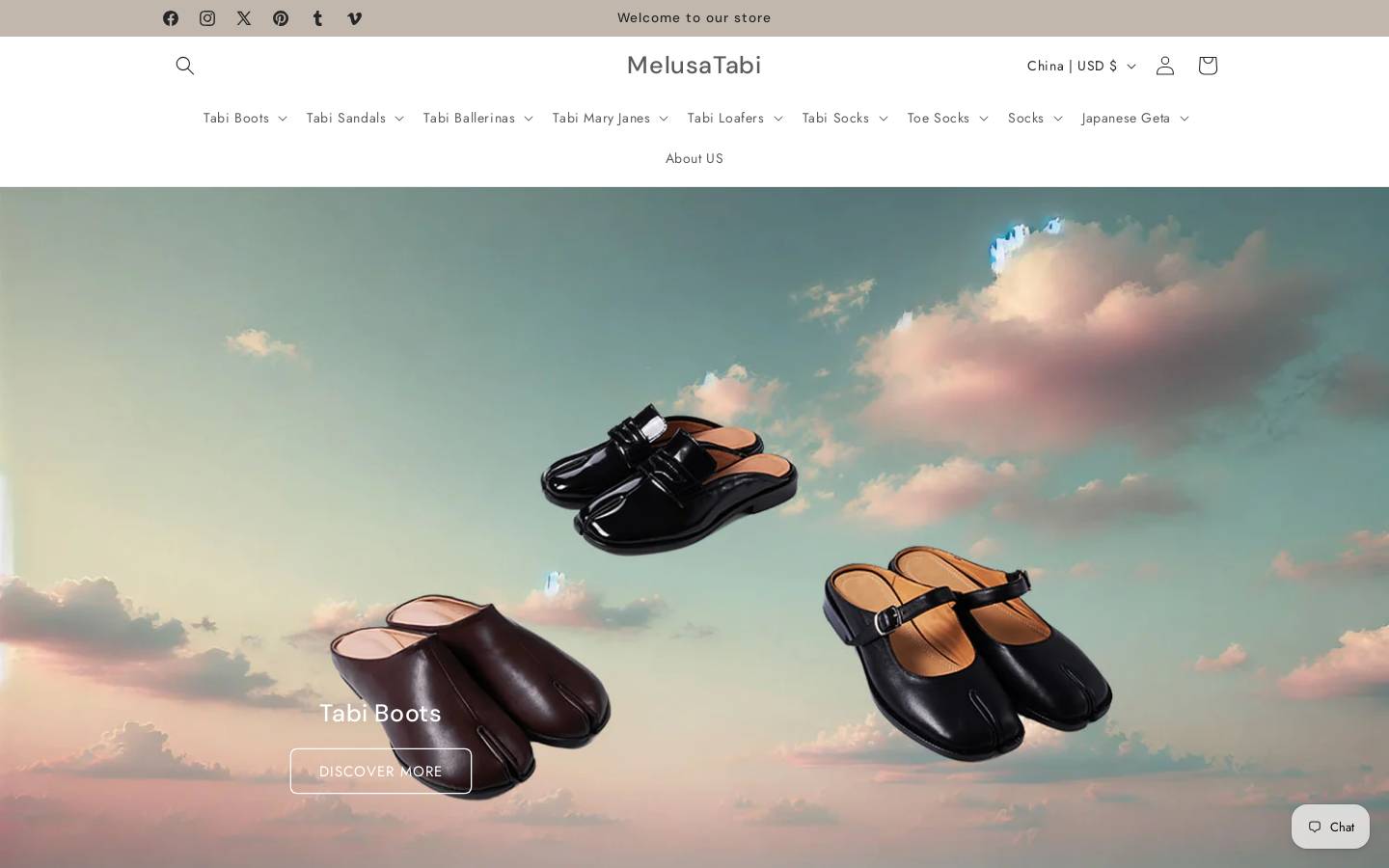Viewport: 1389px width, 868px height.
Task: Click the black Mary Jane tabi shoes image
Action: (x=967, y=653)
